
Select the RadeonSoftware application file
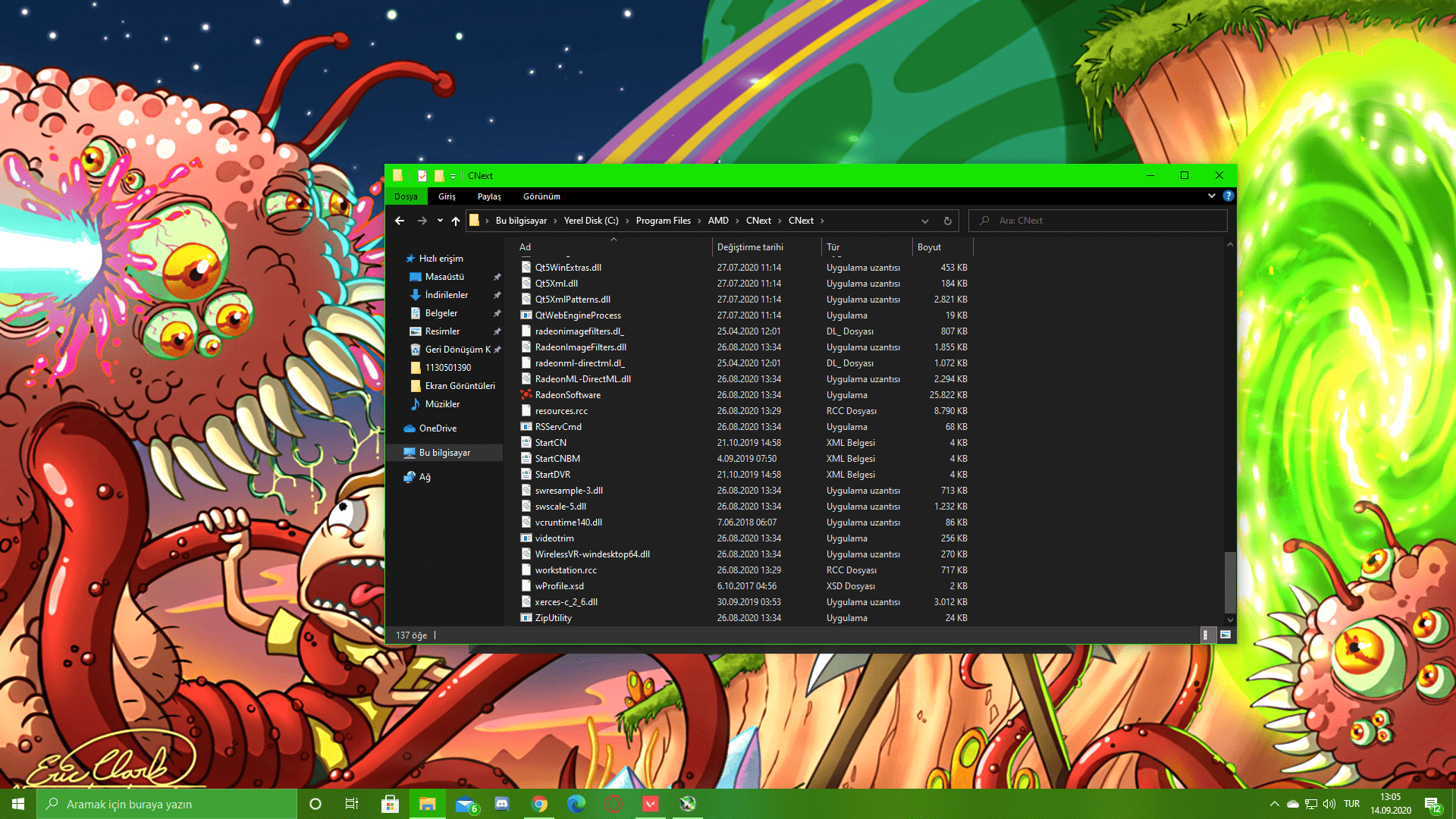pos(567,395)
